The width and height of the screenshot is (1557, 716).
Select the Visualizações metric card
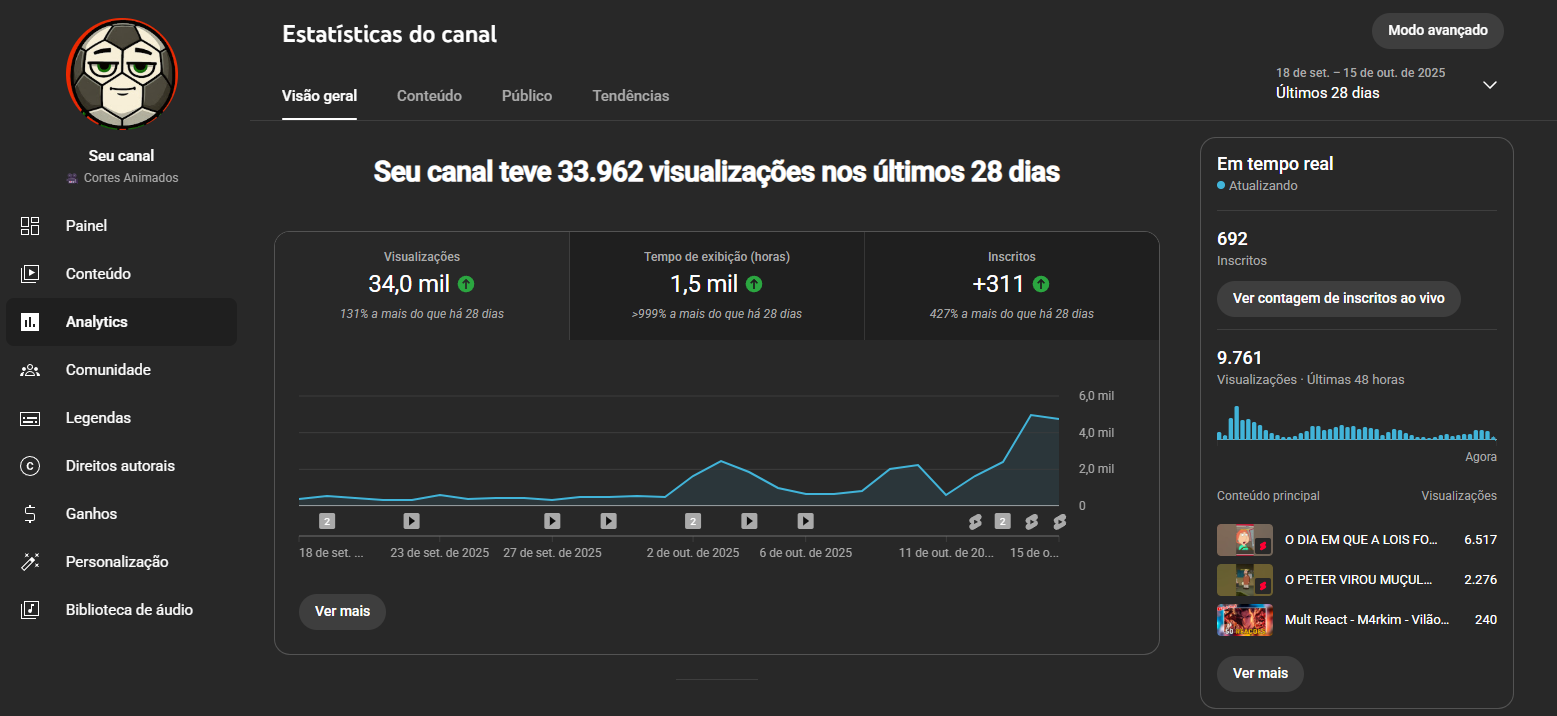point(422,286)
